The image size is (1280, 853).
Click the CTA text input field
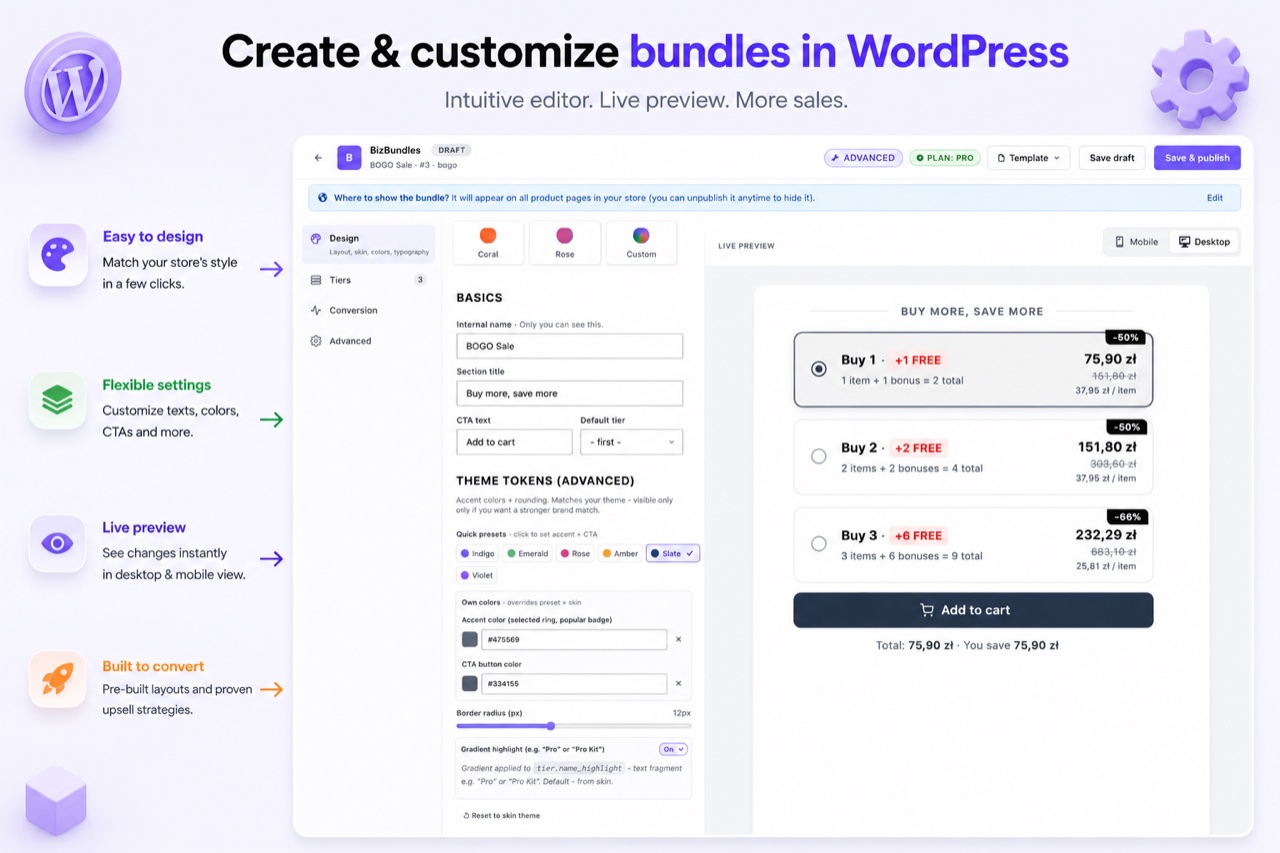coord(514,442)
